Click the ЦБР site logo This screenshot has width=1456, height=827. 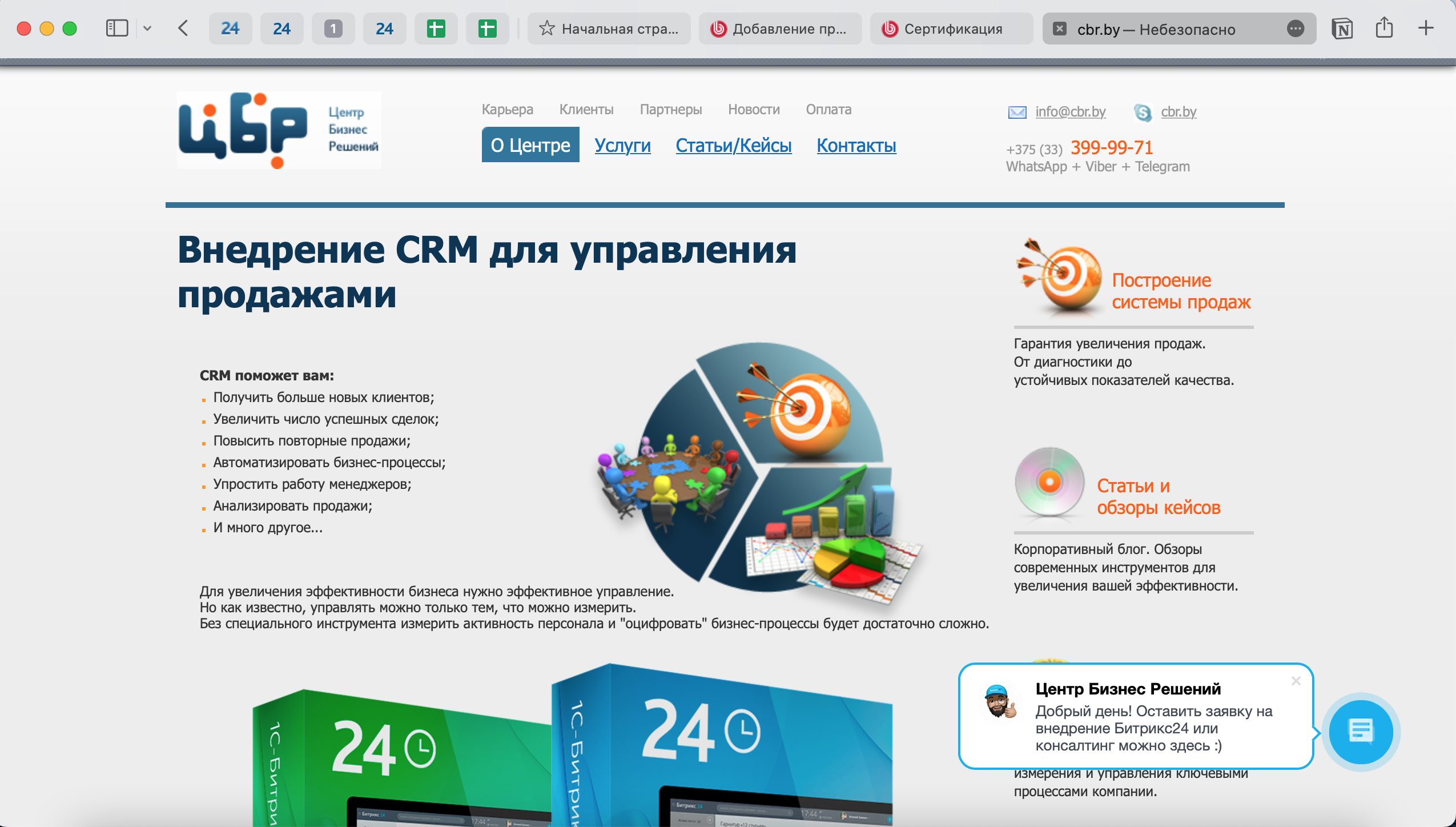click(x=279, y=130)
